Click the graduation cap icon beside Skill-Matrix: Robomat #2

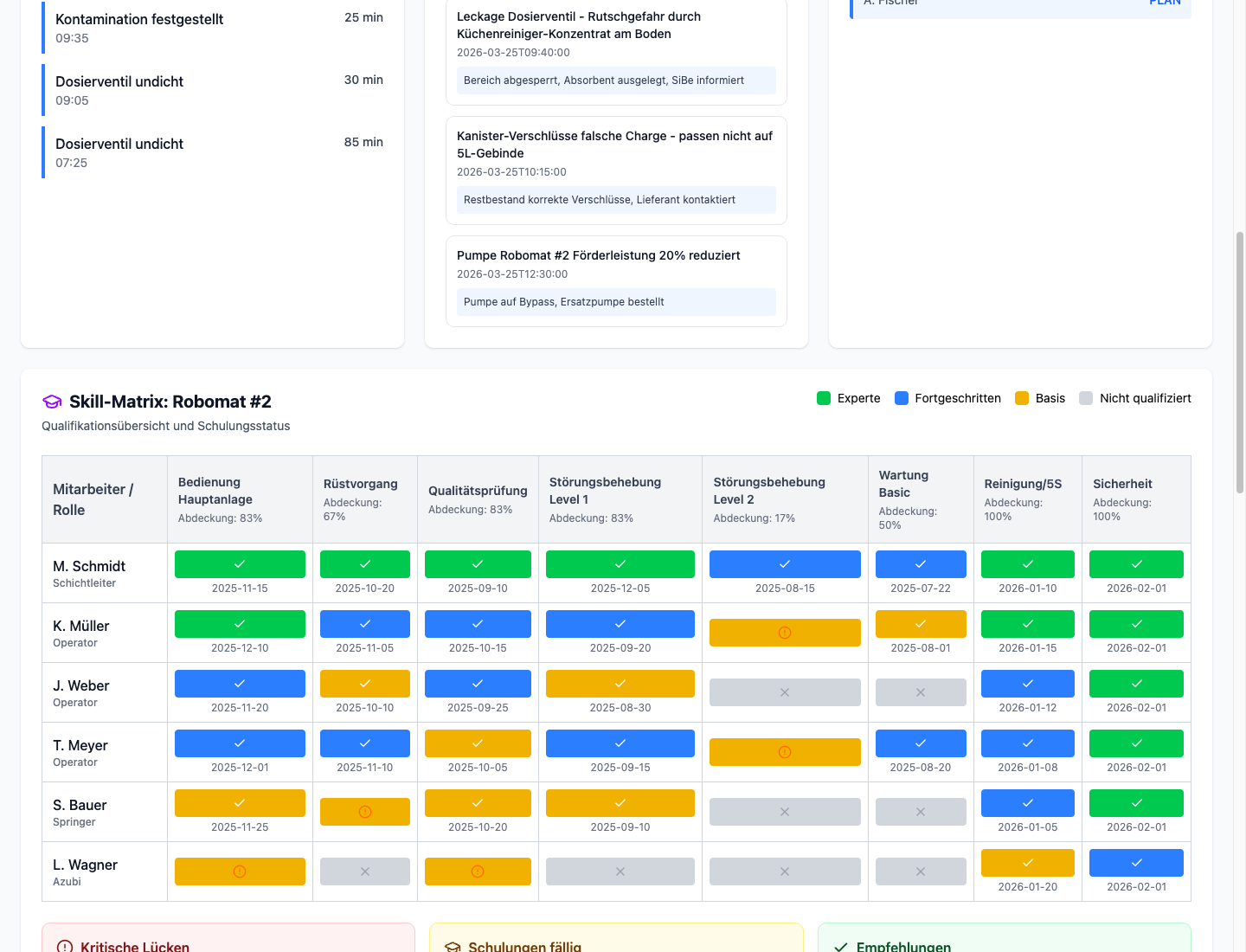(x=52, y=402)
